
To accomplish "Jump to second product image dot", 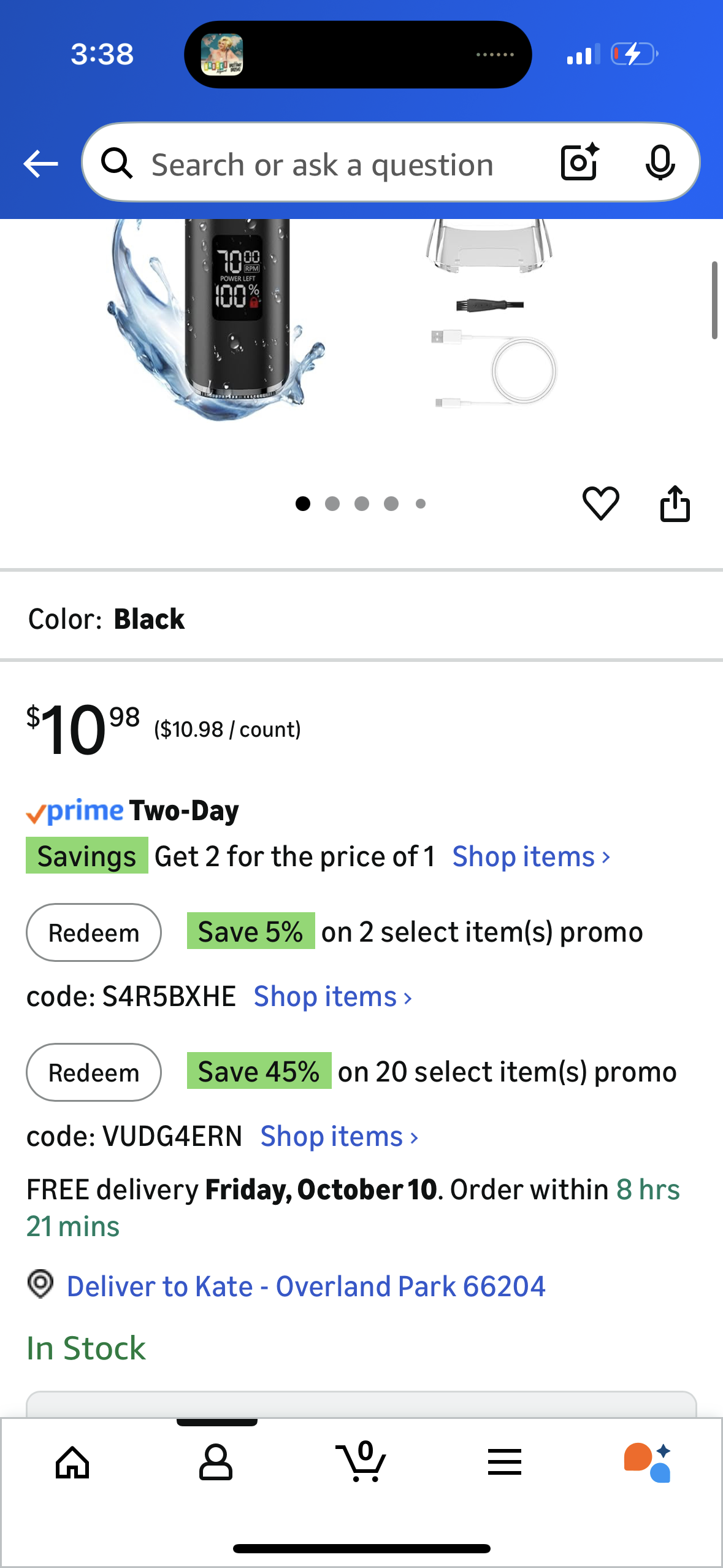I will 332,504.
